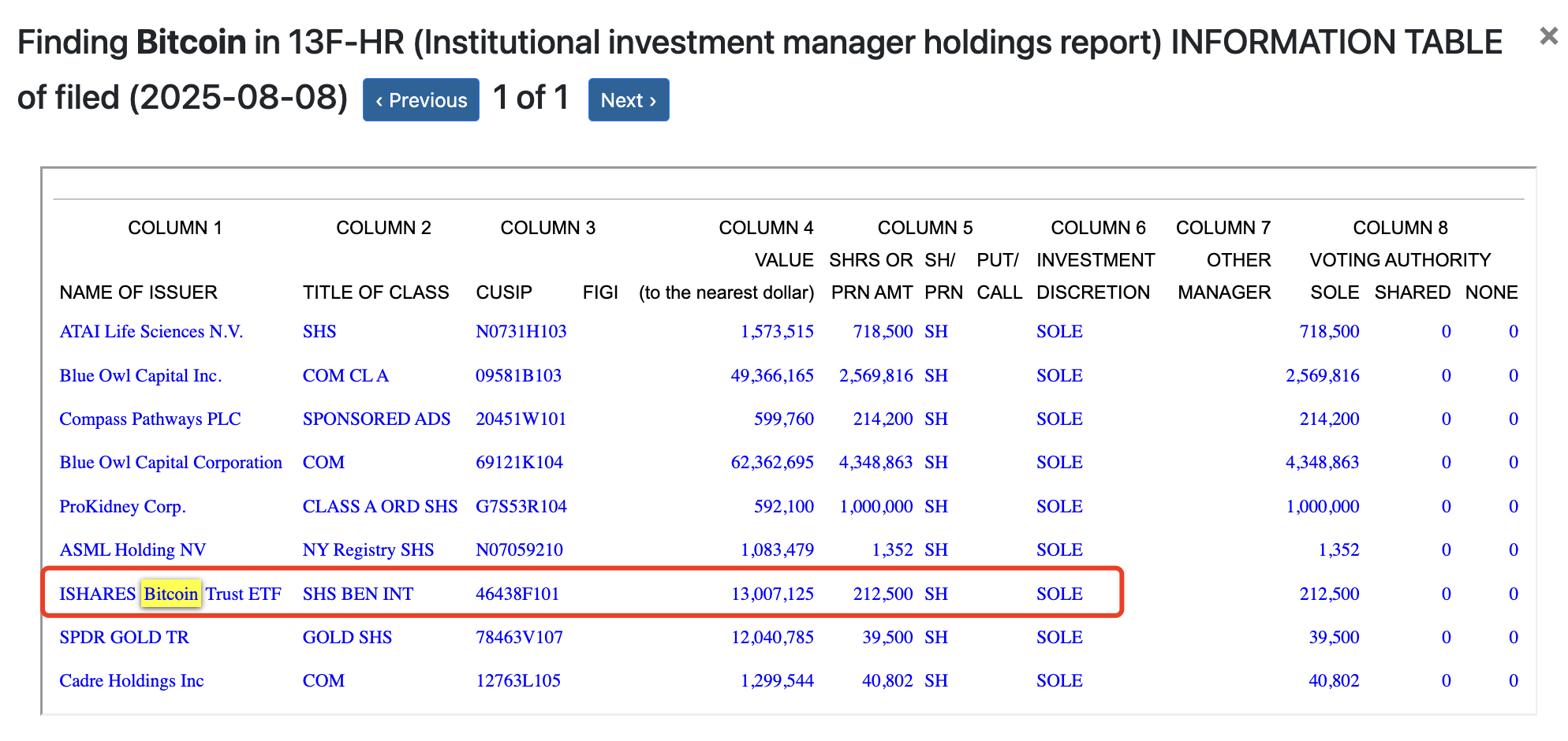Select CUSIP 12763L105
The image size is (1568, 741).
(x=518, y=680)
